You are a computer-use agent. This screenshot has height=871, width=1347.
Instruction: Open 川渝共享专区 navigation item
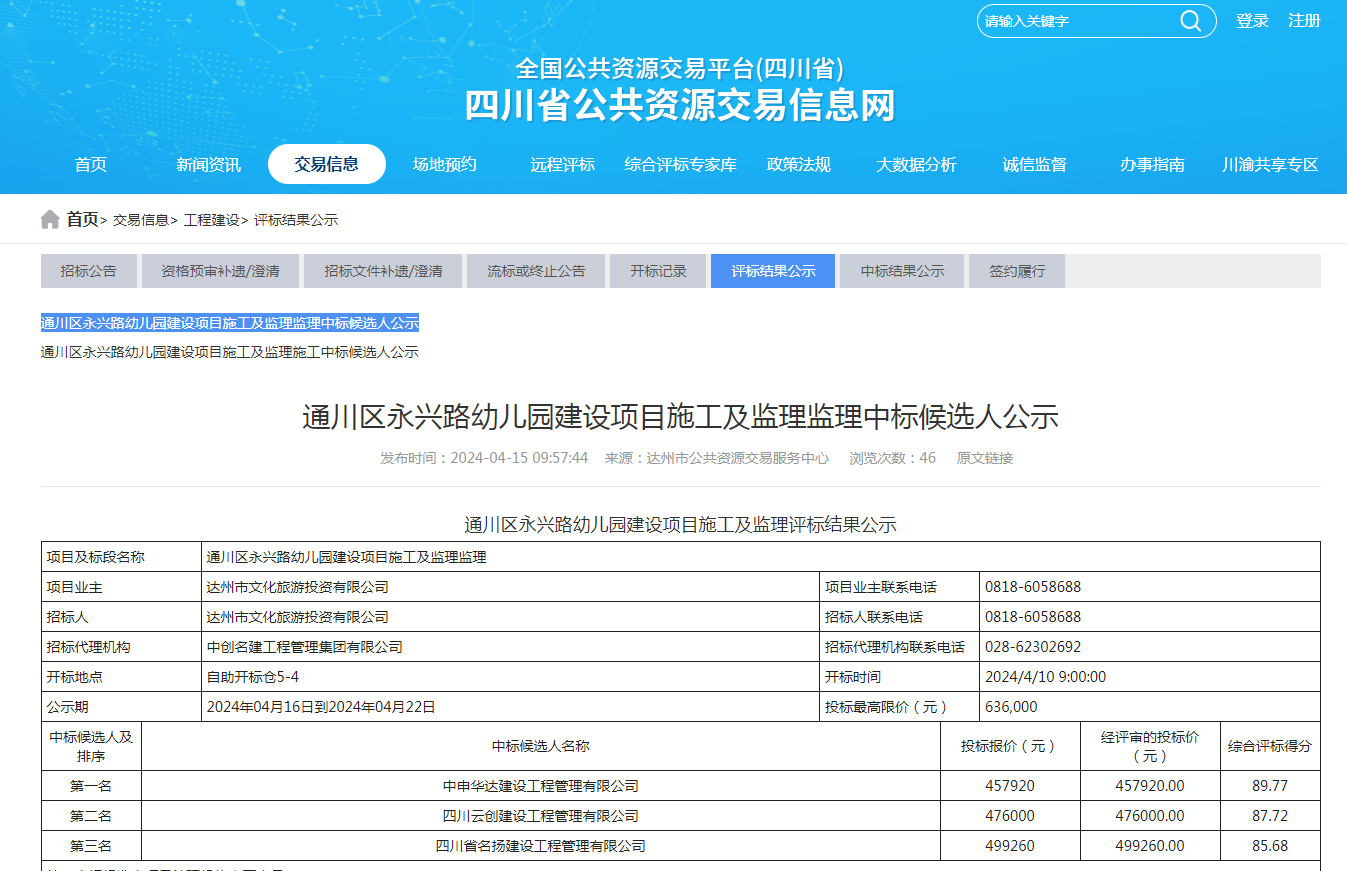[x=1270, y=165]
